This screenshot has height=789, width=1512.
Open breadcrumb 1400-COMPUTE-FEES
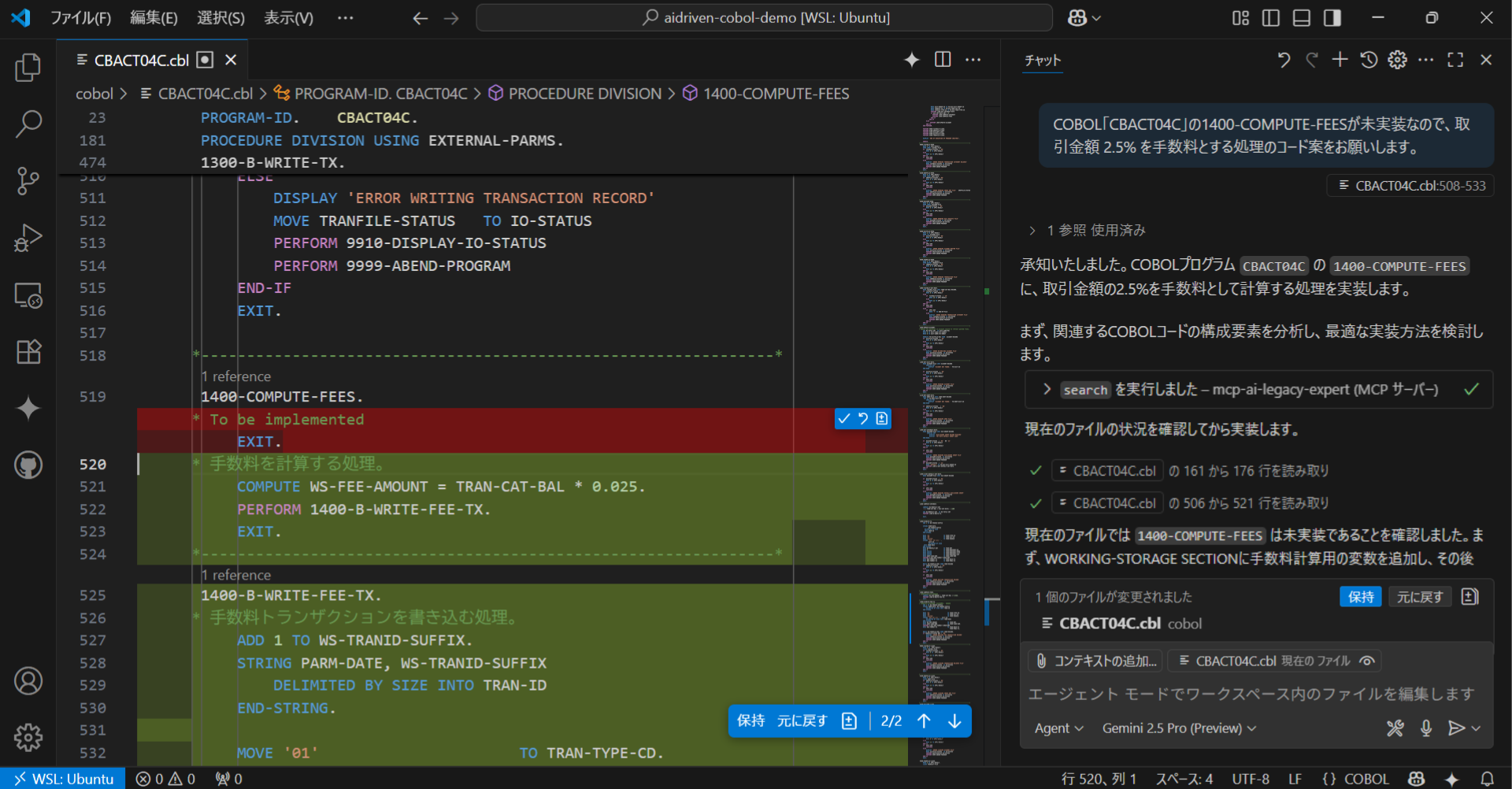776,94
